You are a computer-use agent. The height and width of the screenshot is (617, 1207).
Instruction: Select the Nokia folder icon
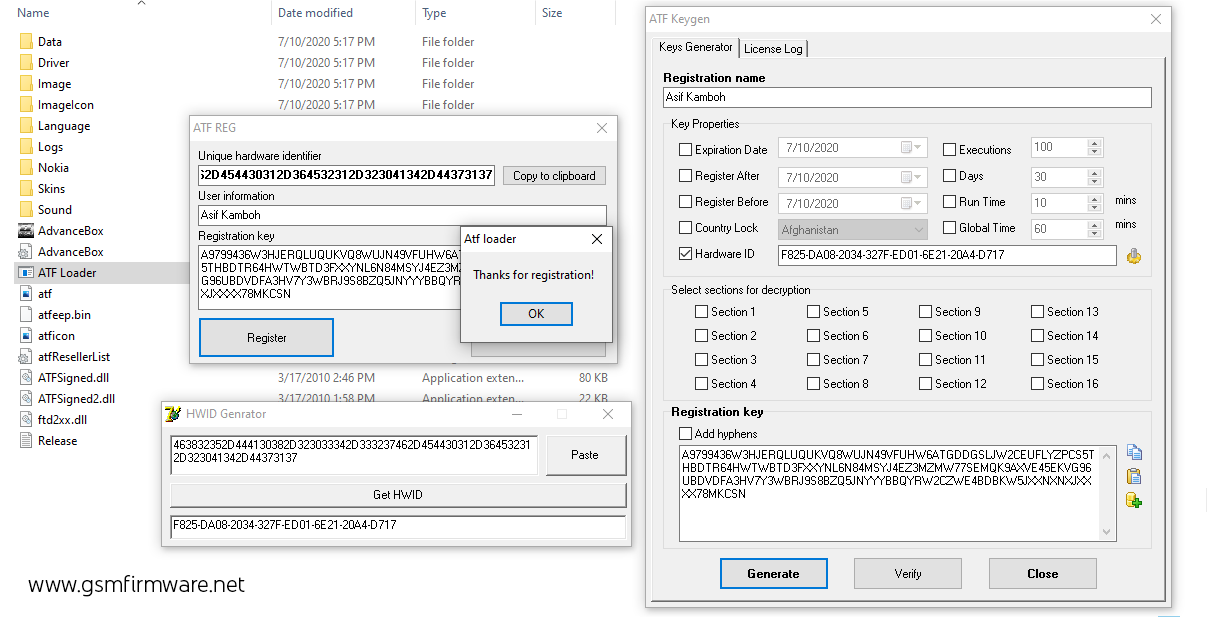(x=26, y=168)
